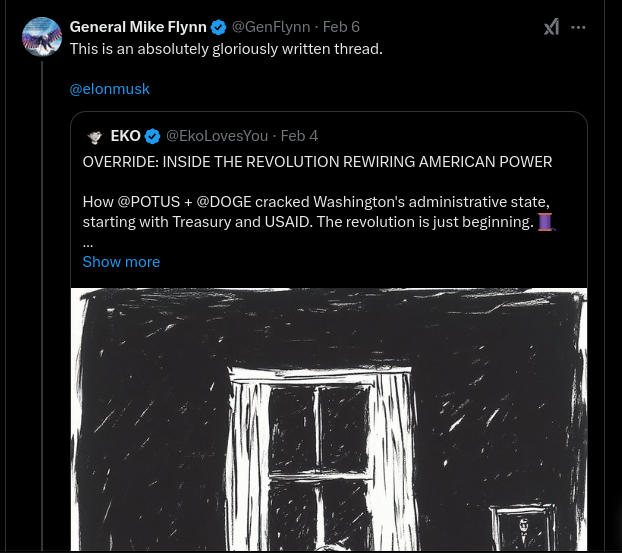Image resolution: width=622 pixels, height=553 pixels.
Task: Click the verified badge beside EKO
Action: 153,136
